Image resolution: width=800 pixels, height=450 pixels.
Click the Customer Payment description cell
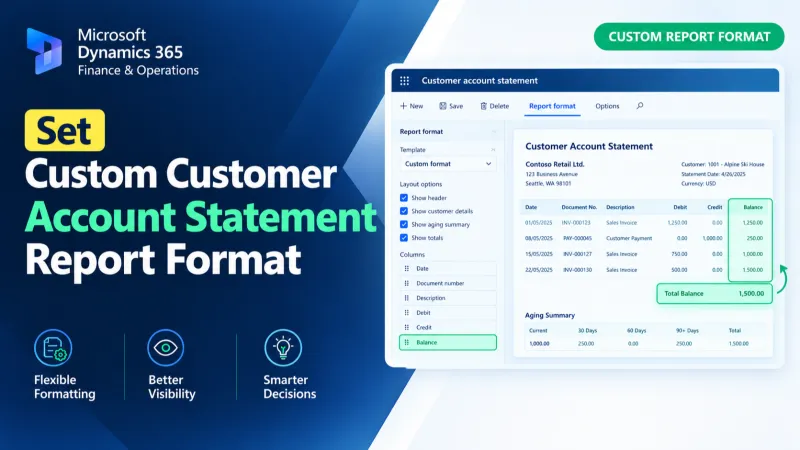tap(629, 238)
